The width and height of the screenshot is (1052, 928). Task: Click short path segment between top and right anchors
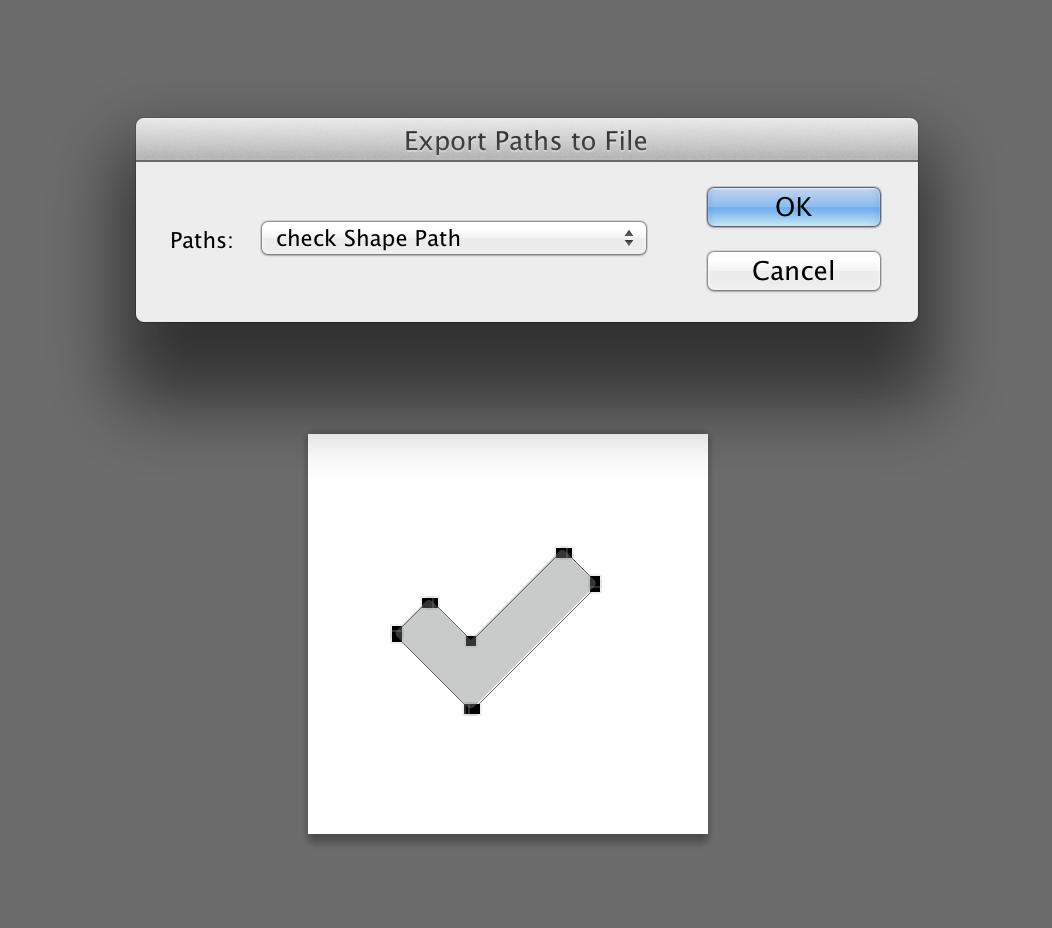coord(581,569)
